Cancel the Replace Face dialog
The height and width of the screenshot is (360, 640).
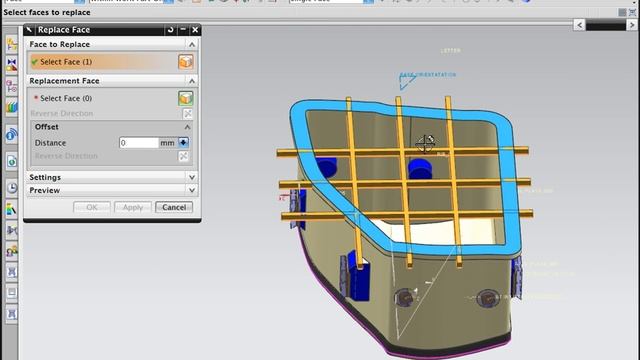174,207
